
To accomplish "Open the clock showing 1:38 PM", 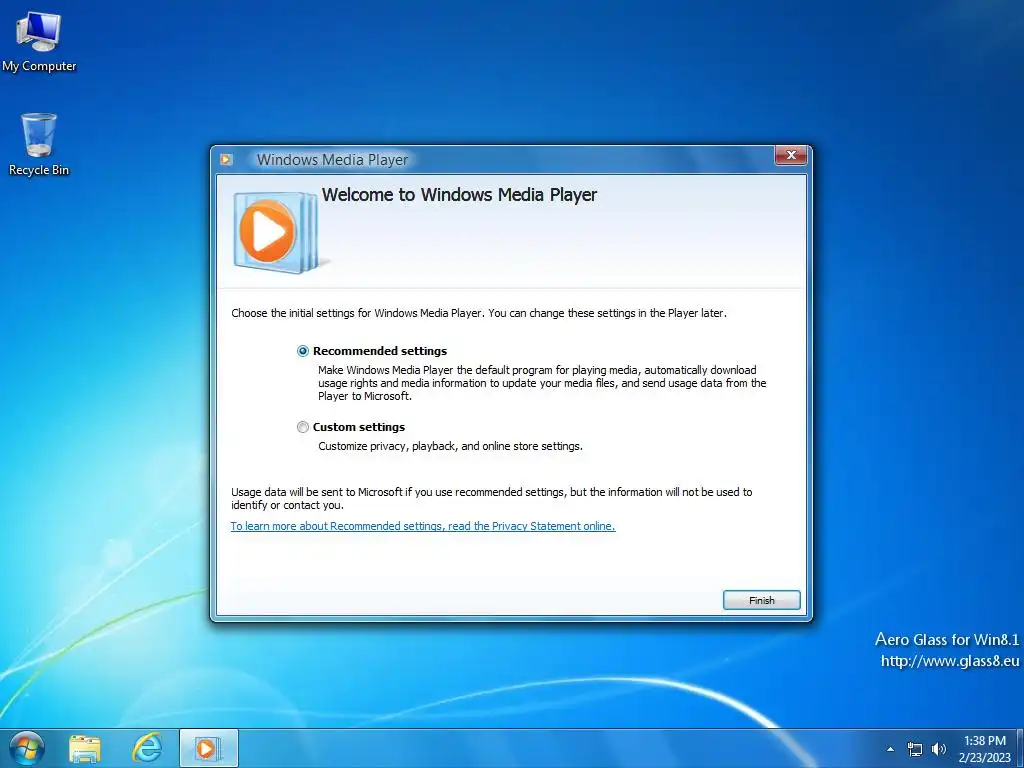I will (985, 749).
